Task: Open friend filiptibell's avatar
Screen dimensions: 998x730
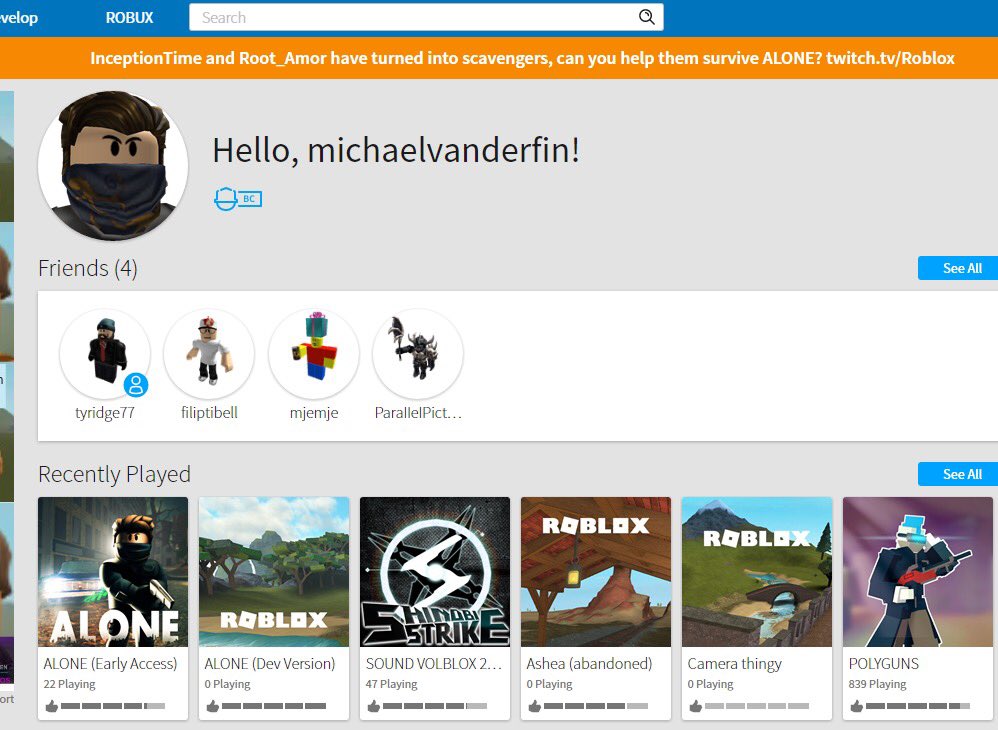Action: tap(209, 353)
